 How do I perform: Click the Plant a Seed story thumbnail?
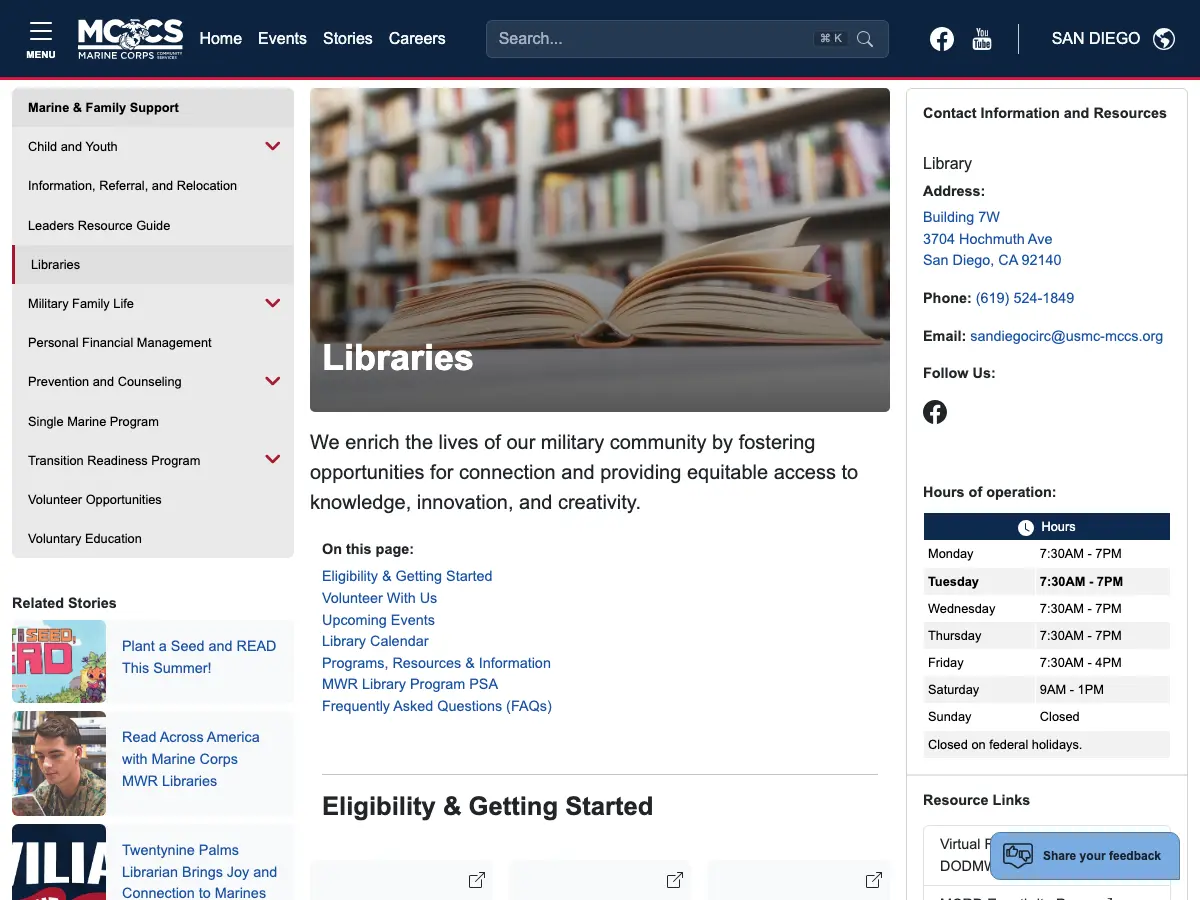(59, 662)
